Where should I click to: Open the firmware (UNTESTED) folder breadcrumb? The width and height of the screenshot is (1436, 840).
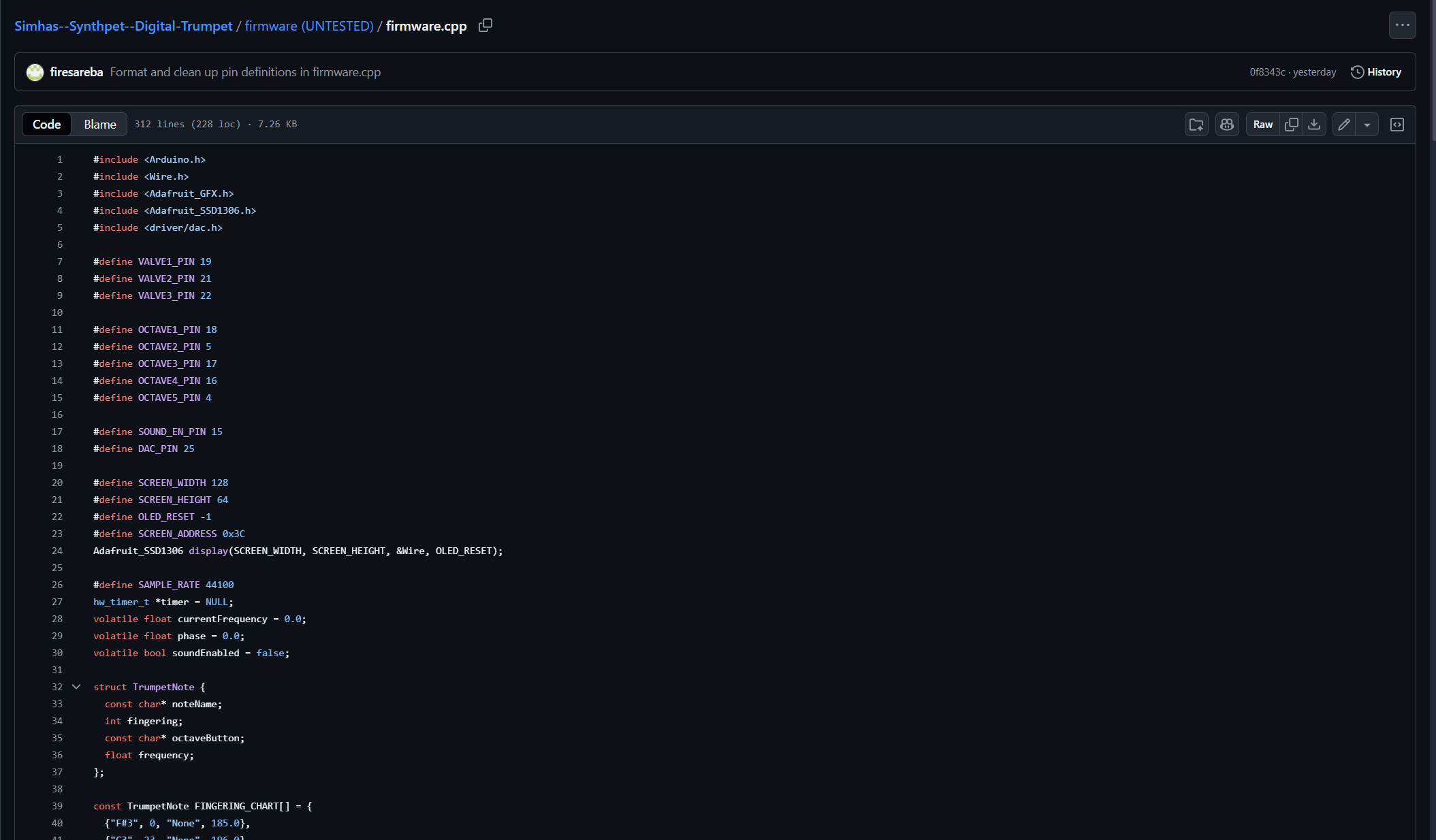point(309,26)
